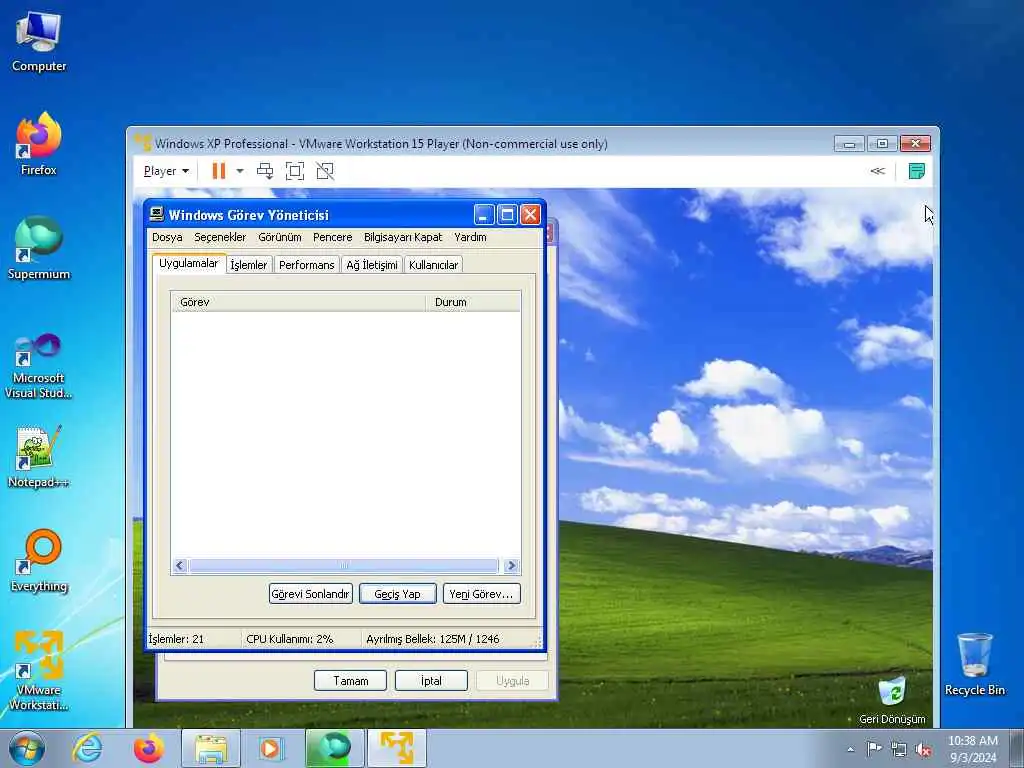Show hidden tray icons arrow
This screenshot has width=1024, height=768.
[850, 750]
